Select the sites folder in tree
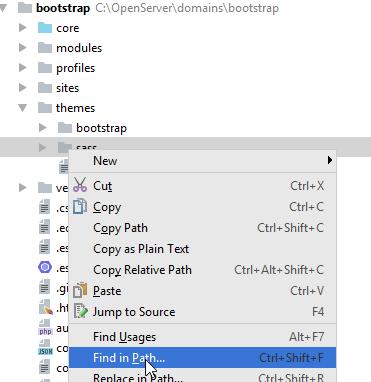This screenshot has width=371, height=382. pos(67,88)
